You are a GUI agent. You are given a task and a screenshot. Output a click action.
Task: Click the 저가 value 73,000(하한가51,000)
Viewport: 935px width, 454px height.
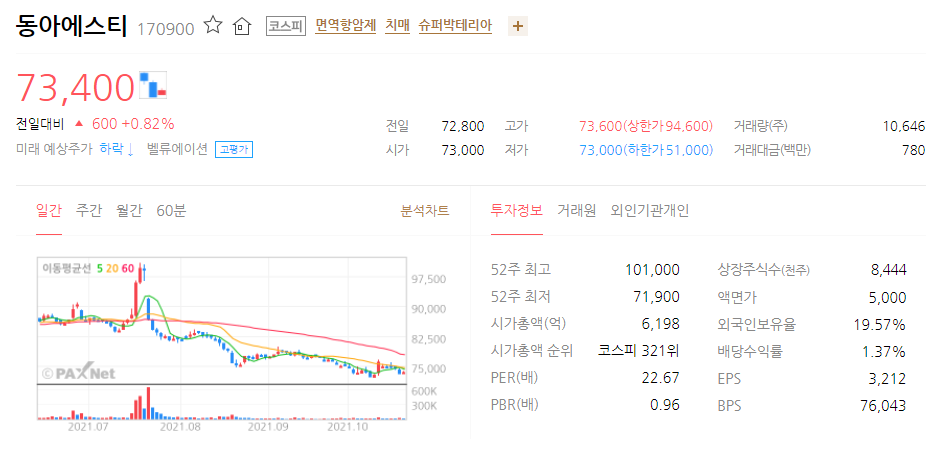(646, 150)
